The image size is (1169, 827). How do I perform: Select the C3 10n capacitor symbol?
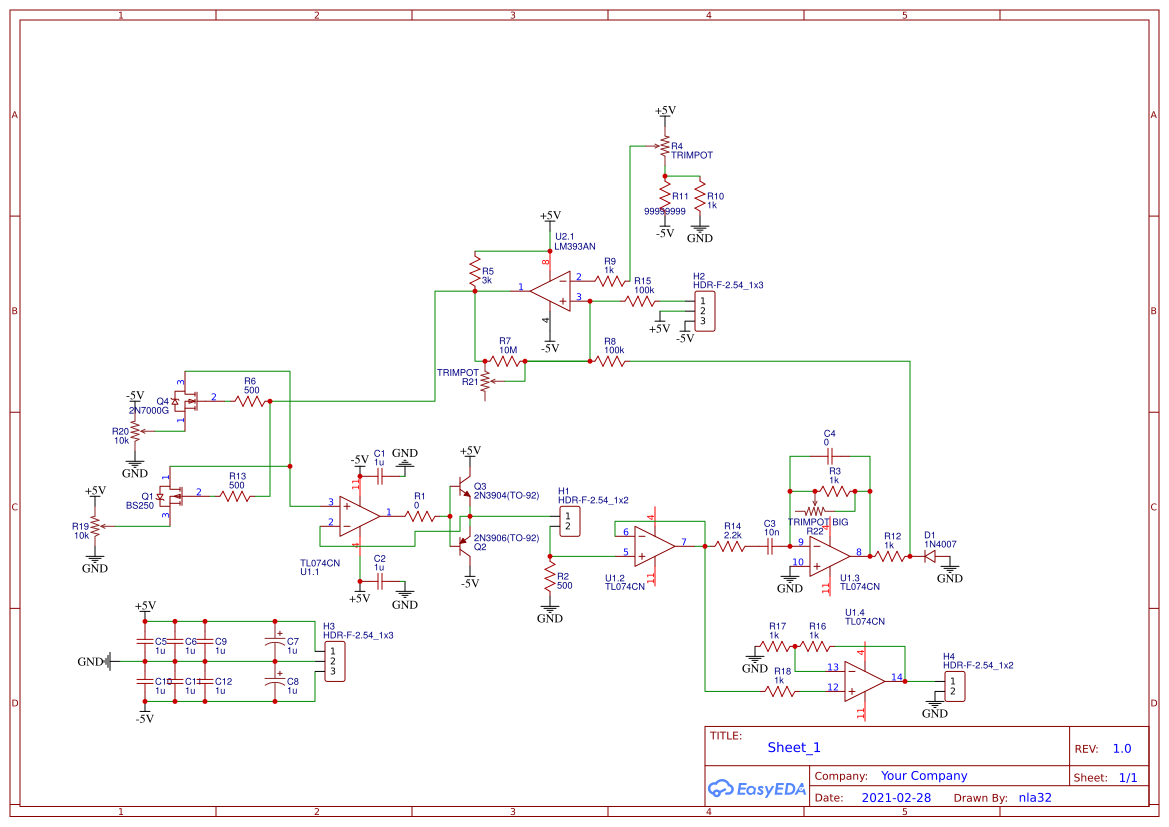[771, 547]
